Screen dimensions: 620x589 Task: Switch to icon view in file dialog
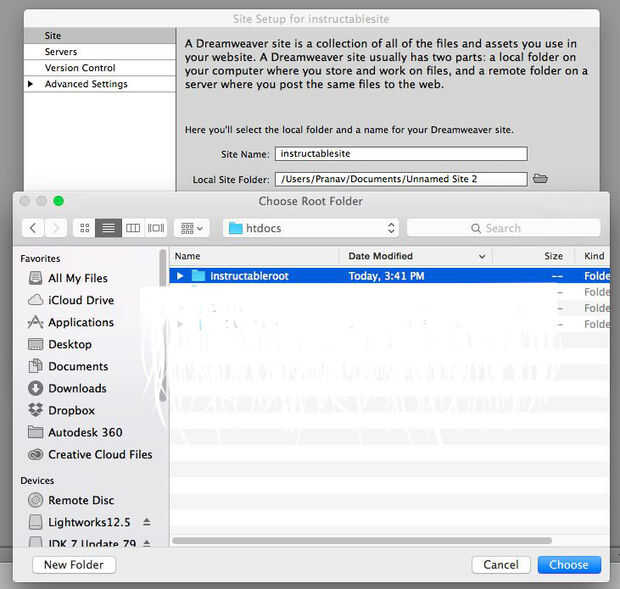(84, 228)
